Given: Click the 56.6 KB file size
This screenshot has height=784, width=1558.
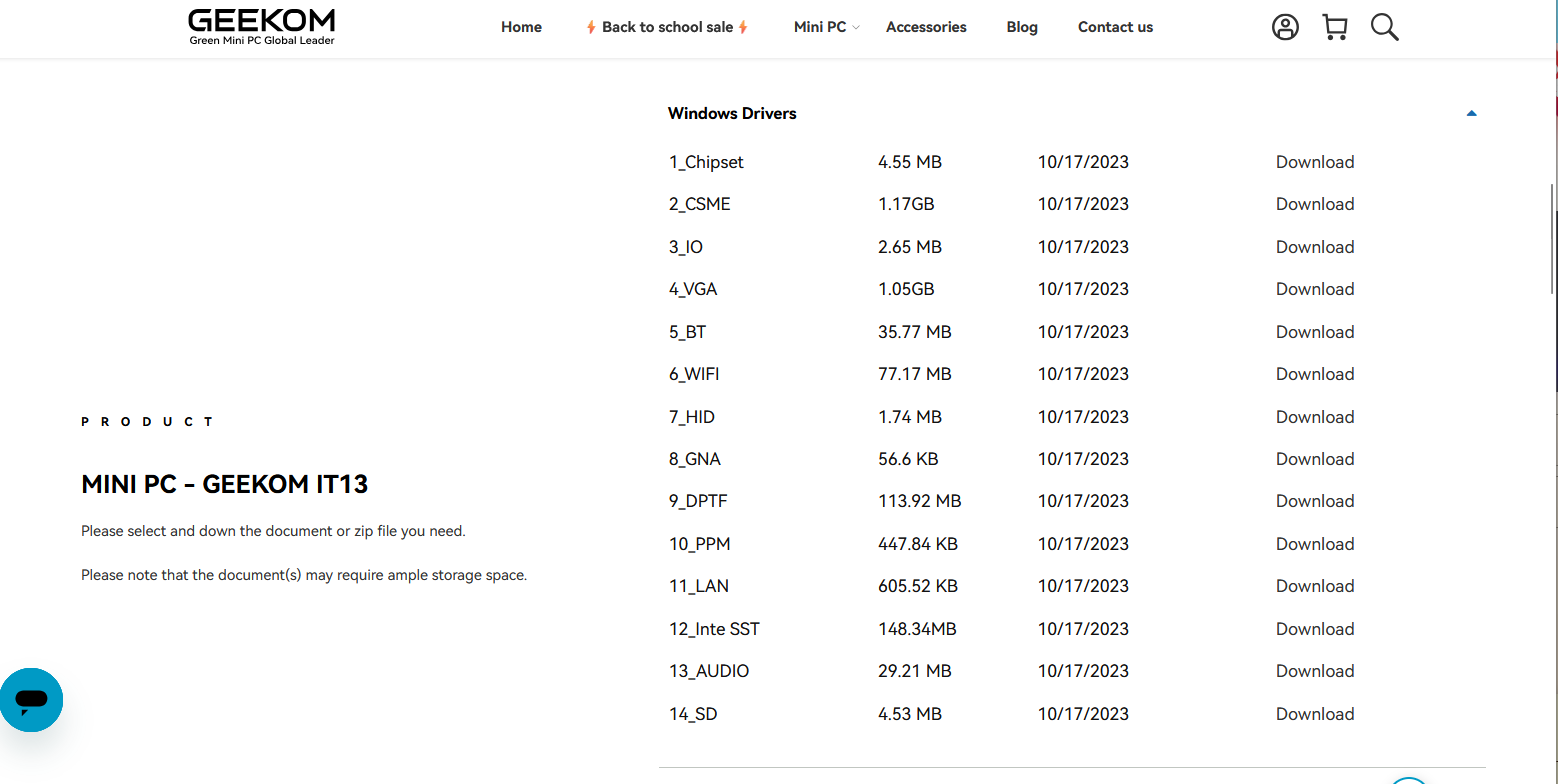Looking at the screenshot, I should click(908, 459).
